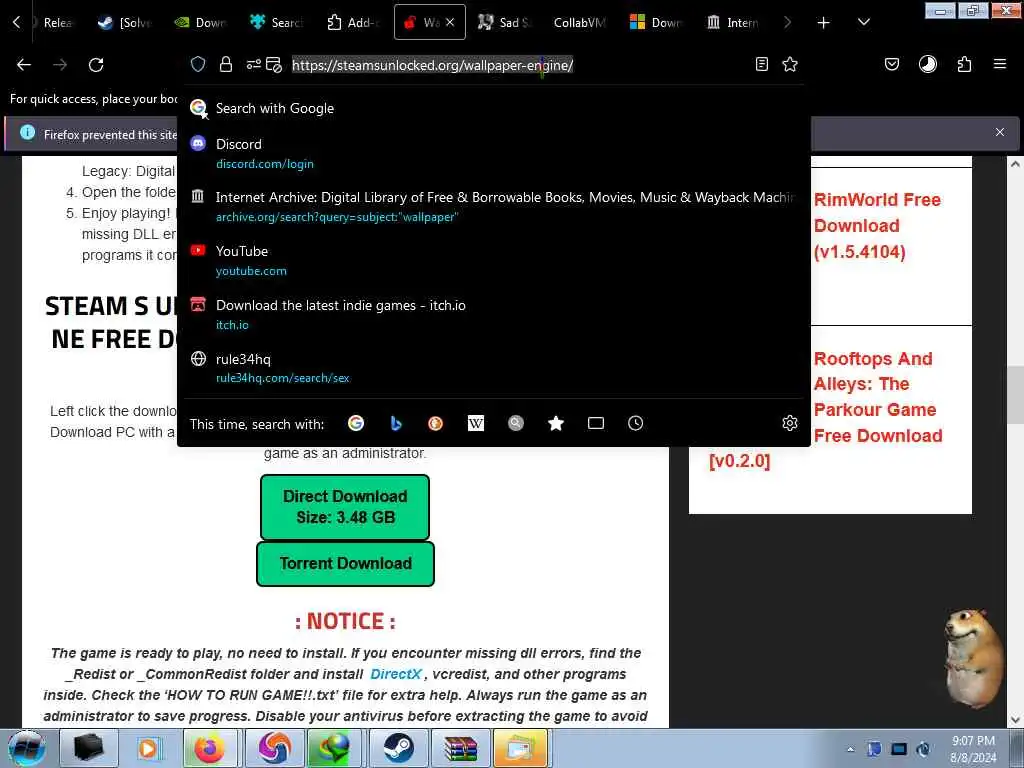
Task: Click the scrollbar up arrow
Action: 1014,164
